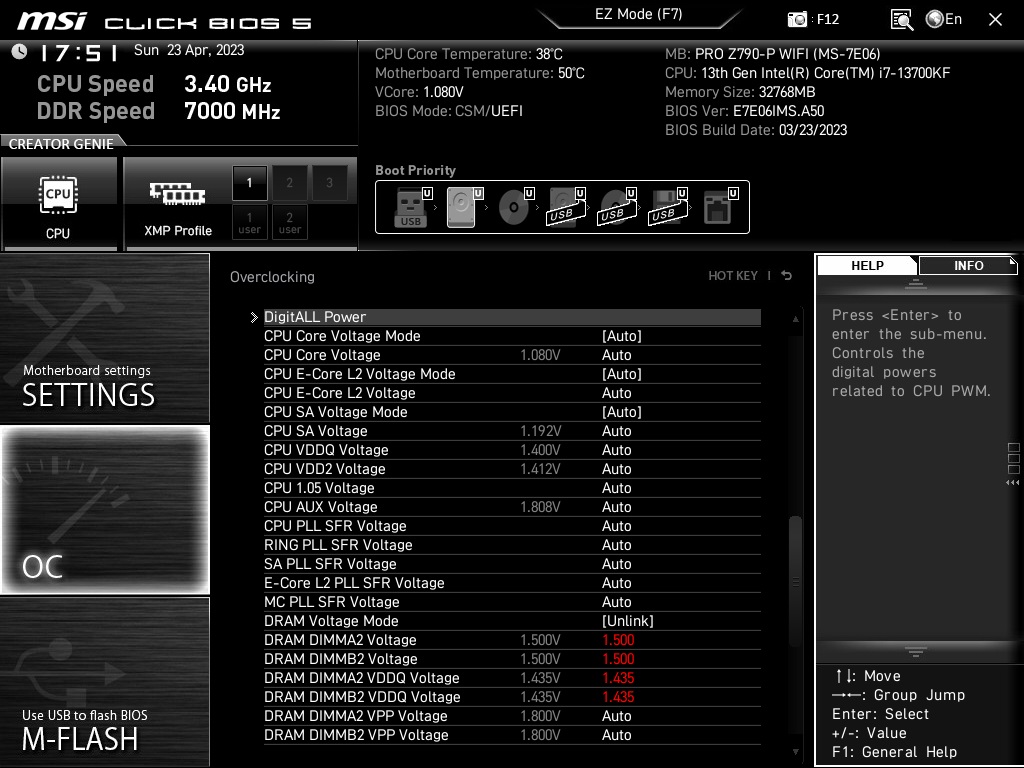Click the clock icon beside the time
Viewport: 1024px width, 768px height.
20,51
